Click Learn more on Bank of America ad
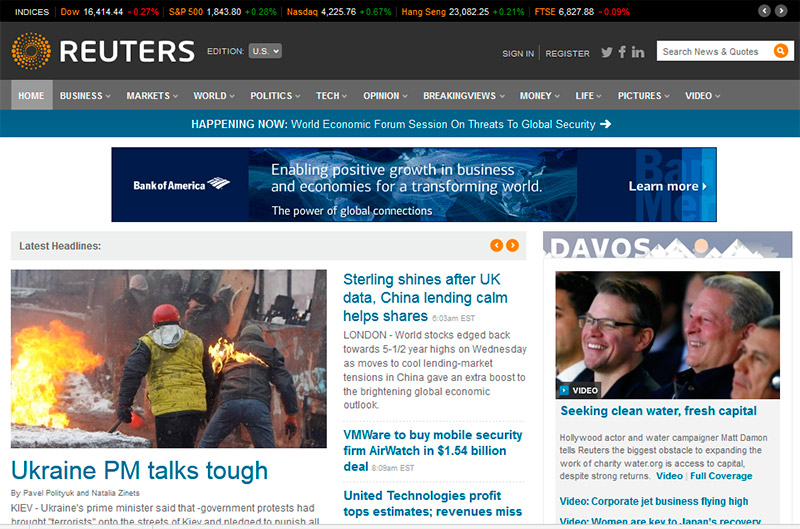 click(667, 186)
